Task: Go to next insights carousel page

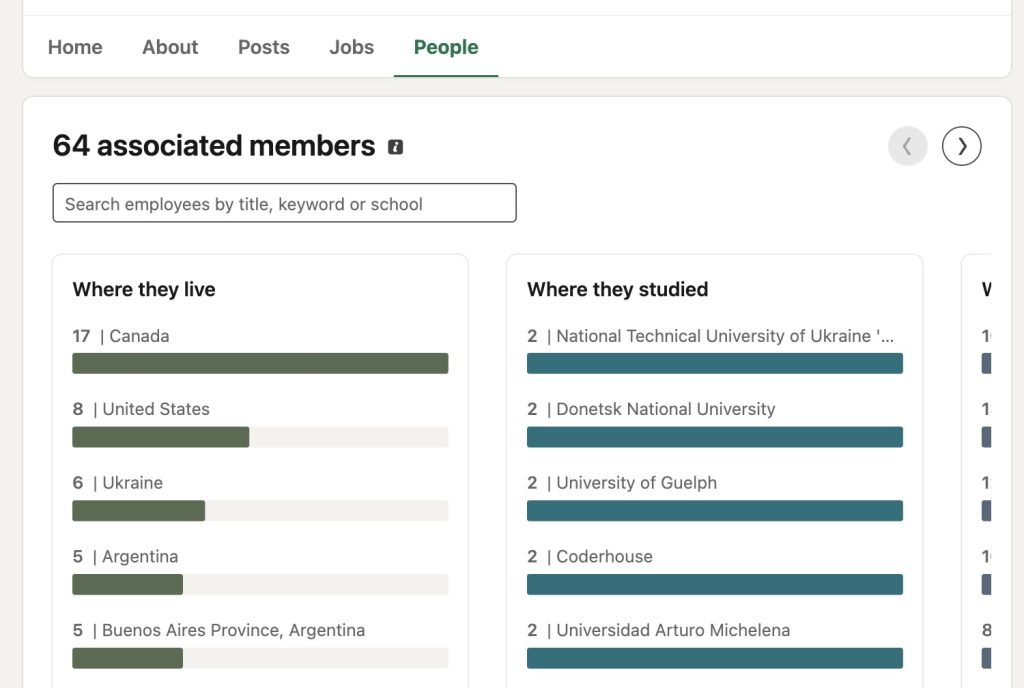Action: [961, 146]
